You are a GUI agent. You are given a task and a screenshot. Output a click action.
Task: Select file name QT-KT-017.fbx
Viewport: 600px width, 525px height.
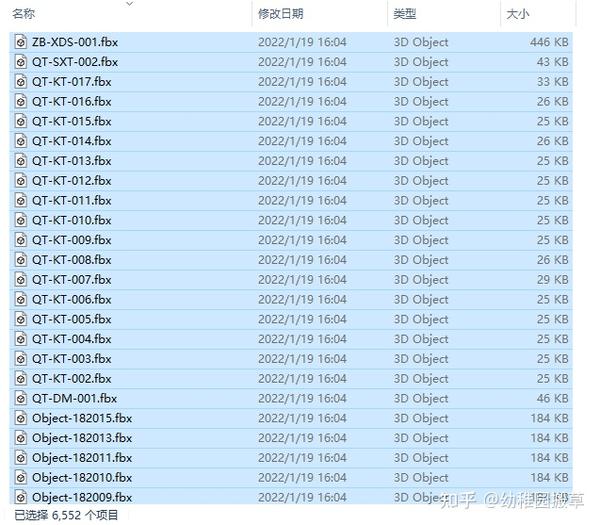point(72,82)
